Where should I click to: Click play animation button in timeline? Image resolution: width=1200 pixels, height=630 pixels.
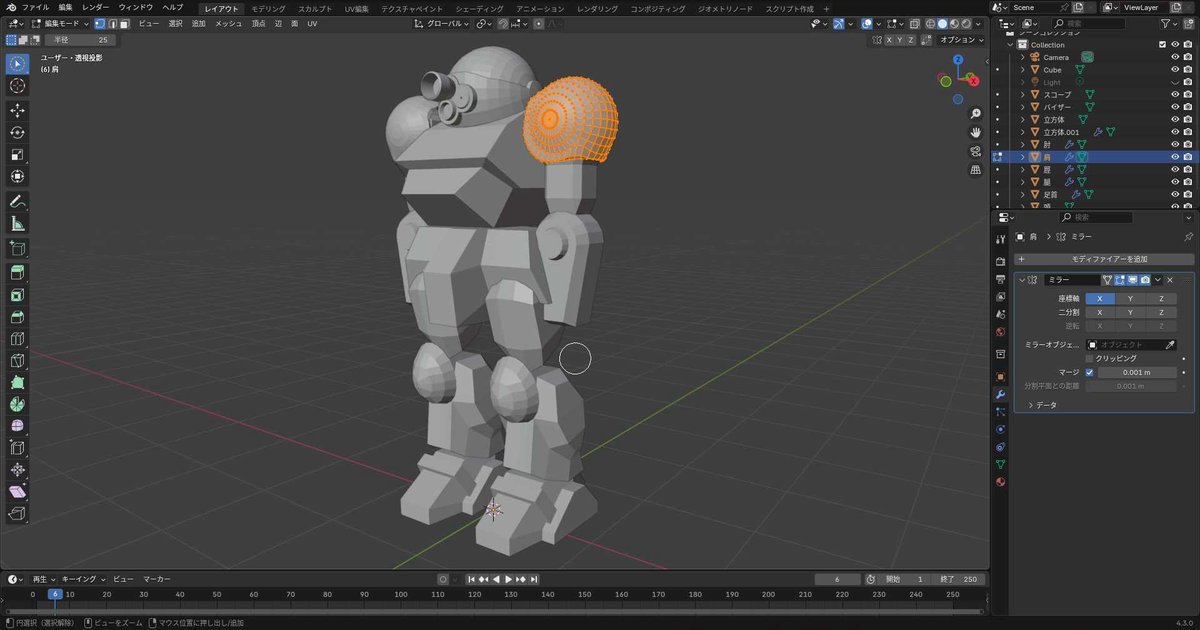click(509, 579)
